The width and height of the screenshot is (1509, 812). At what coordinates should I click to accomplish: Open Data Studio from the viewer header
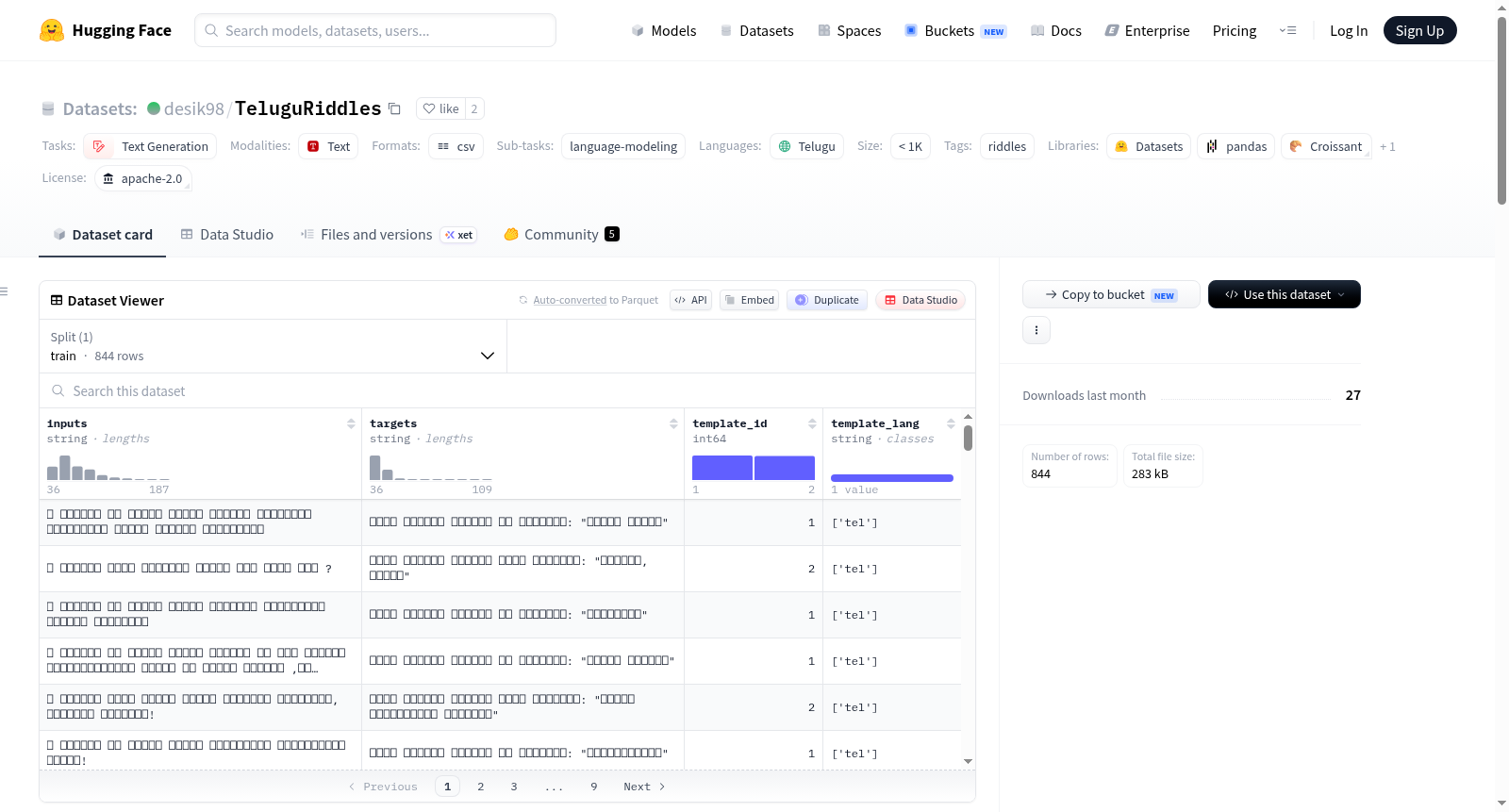point(920,300)
